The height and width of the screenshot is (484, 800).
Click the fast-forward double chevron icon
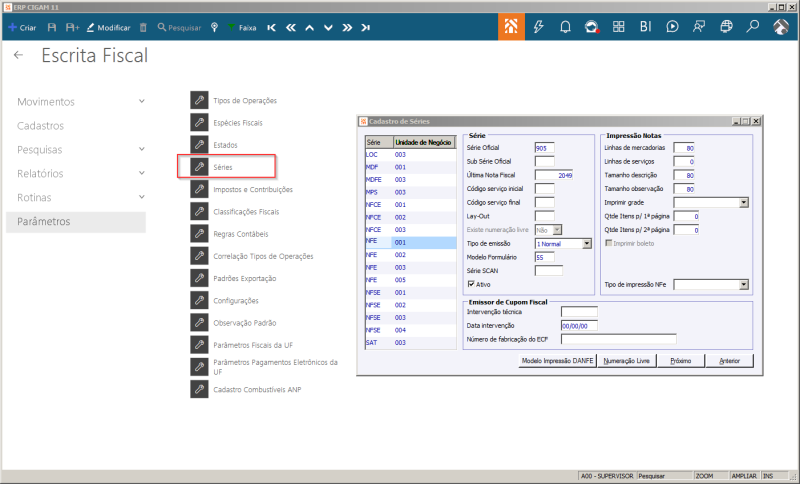(347, 28)
